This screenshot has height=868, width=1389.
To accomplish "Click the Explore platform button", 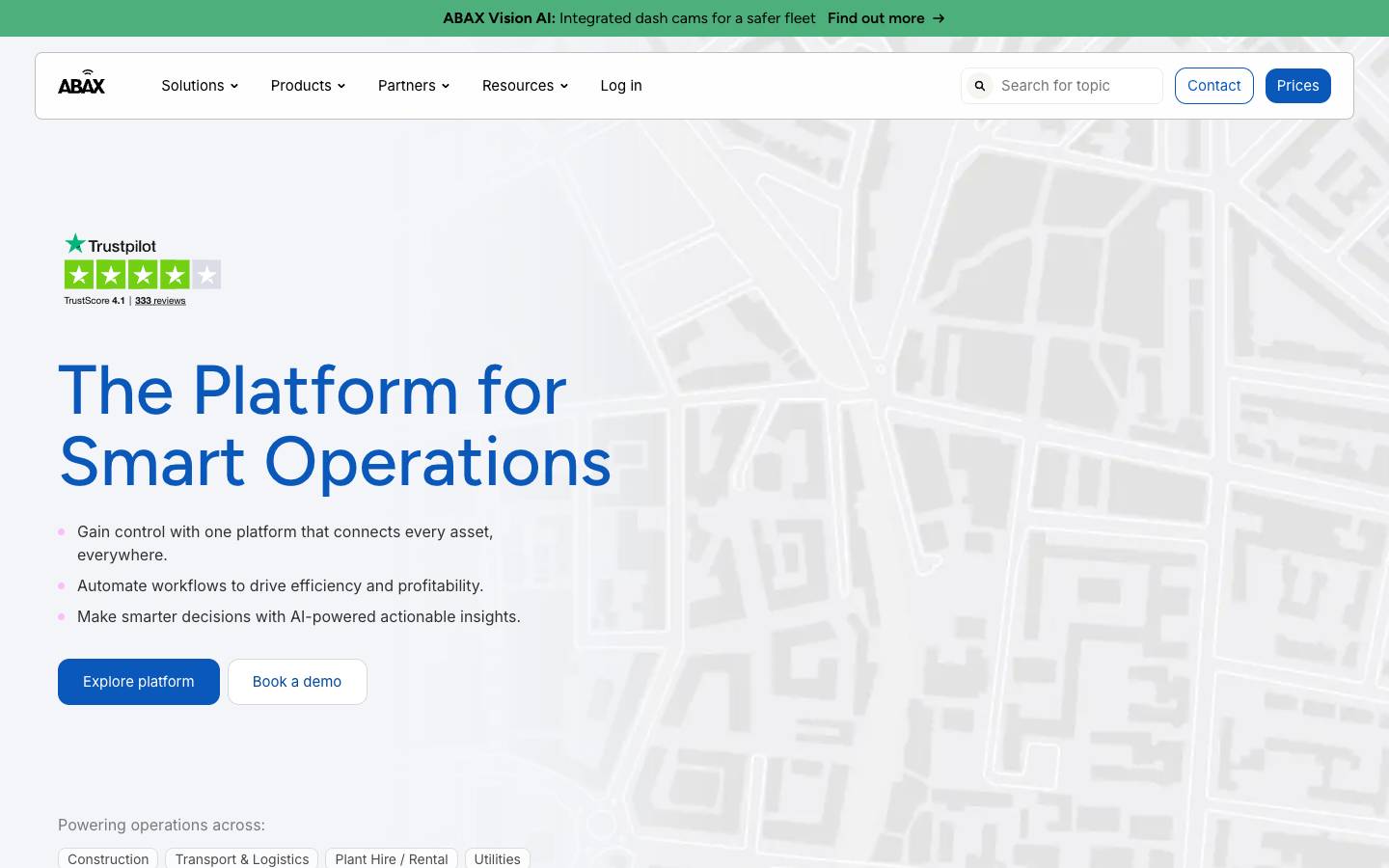I will pyautogui.click(x=139, y=682).
